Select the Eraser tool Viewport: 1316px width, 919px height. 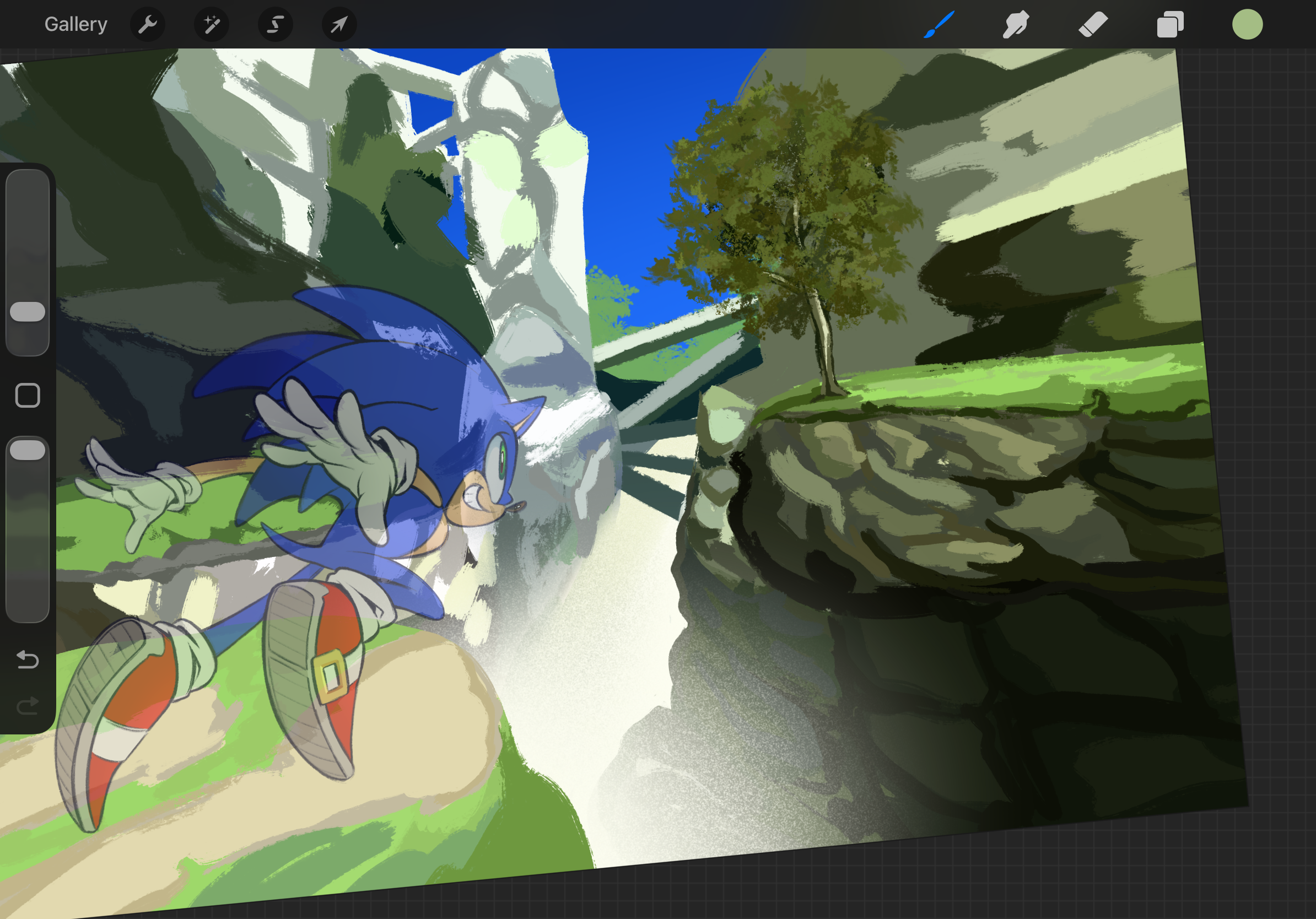1093,25
